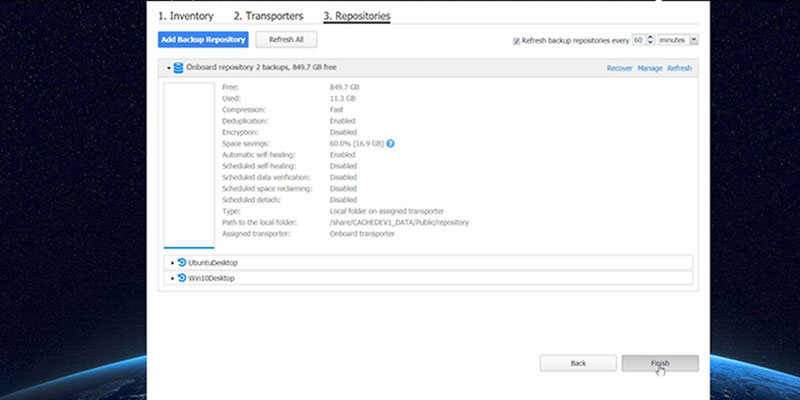Click the Win10Desktop backup recovery icon

coord(182,278)
